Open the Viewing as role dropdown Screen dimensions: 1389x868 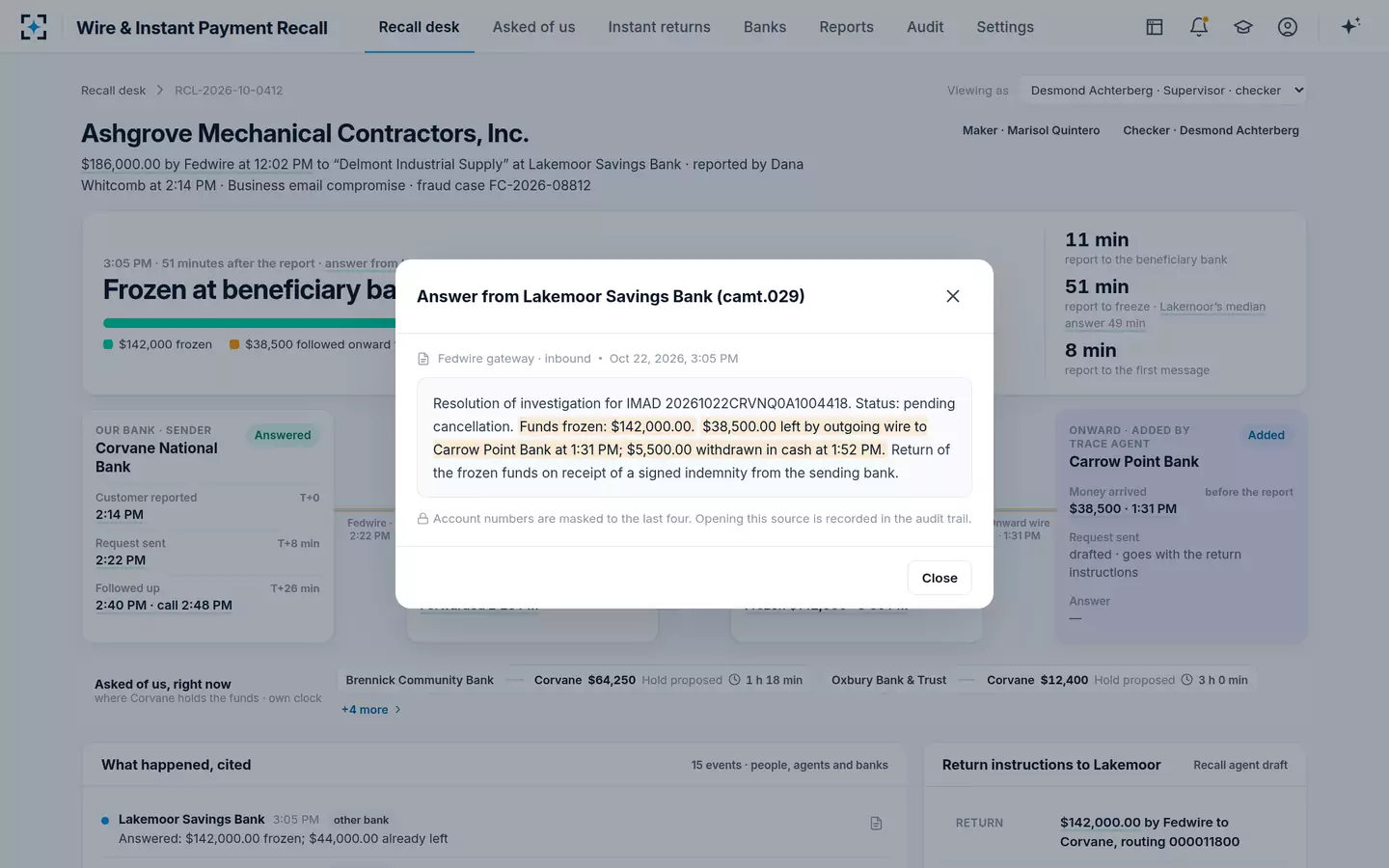tap(1164, 91)
